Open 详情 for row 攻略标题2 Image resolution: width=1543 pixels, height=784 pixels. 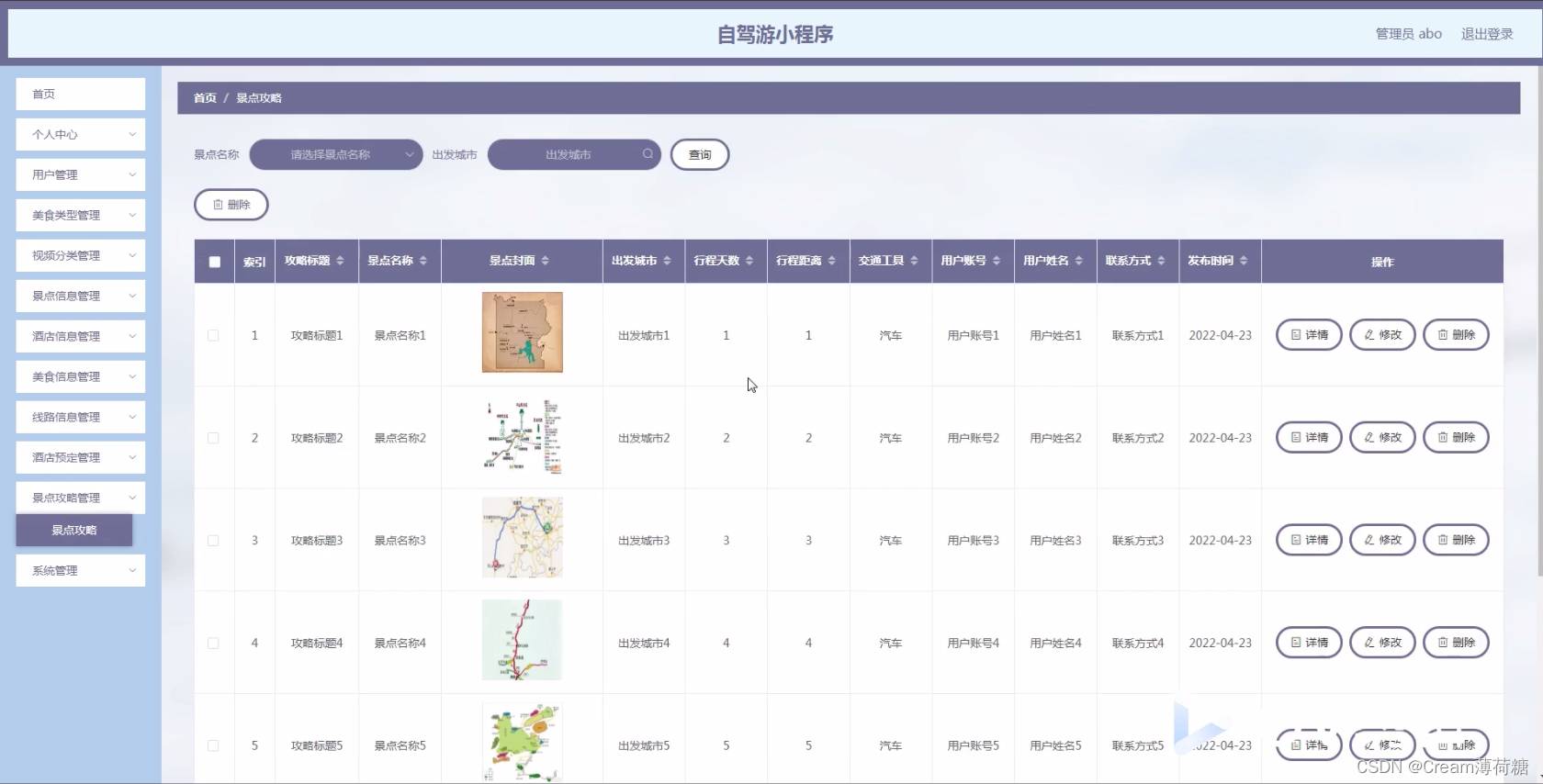(x=1309, y=437)
